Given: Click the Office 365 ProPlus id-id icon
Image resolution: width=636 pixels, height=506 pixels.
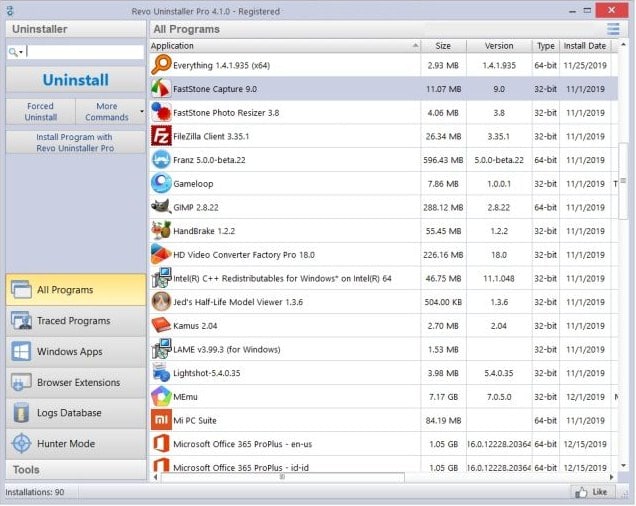Looking at the screenshot, I should (x=161, y=465).
